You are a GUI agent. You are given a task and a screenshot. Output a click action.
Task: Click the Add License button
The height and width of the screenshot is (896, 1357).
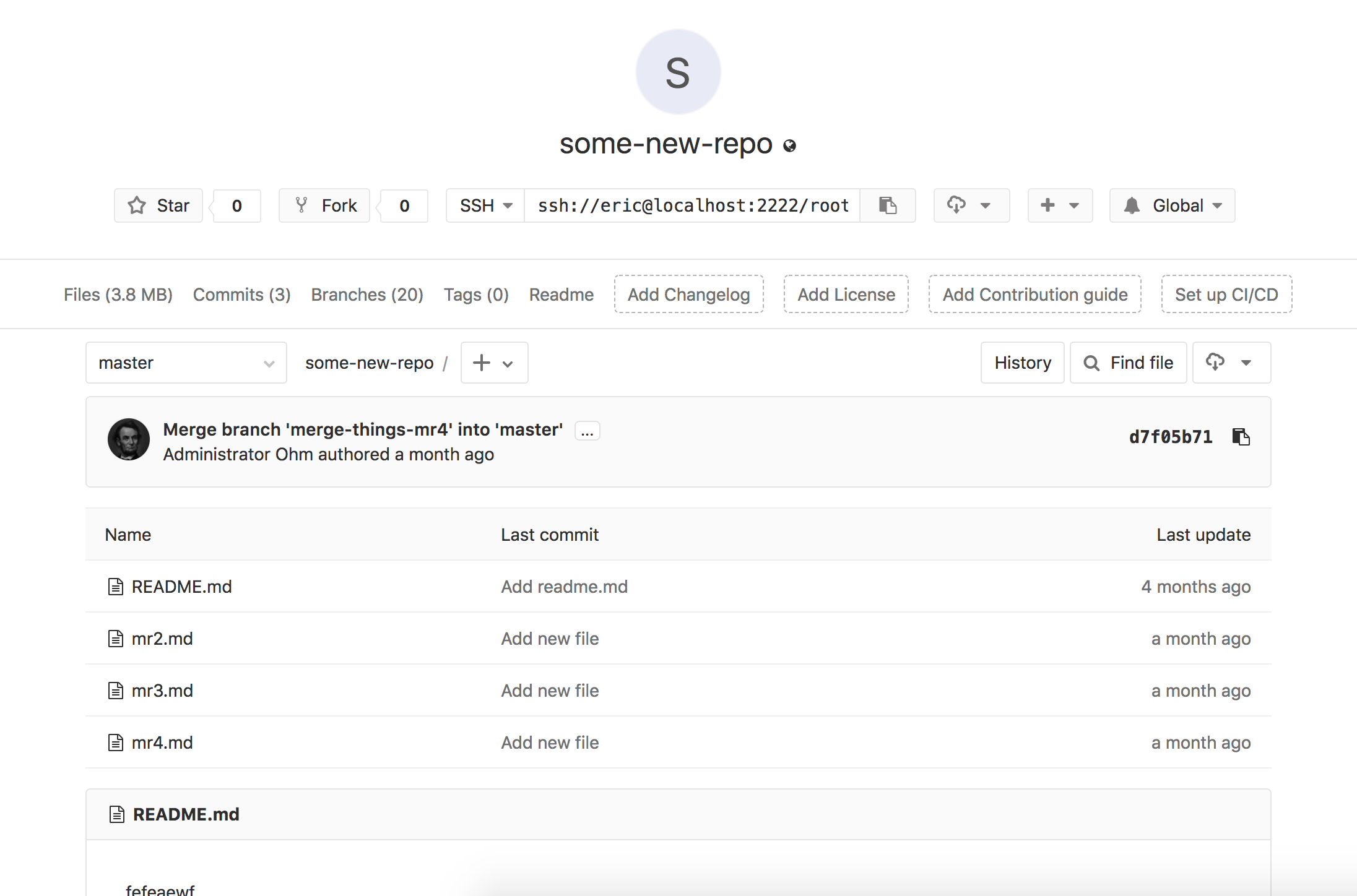[x=846, y=295]
